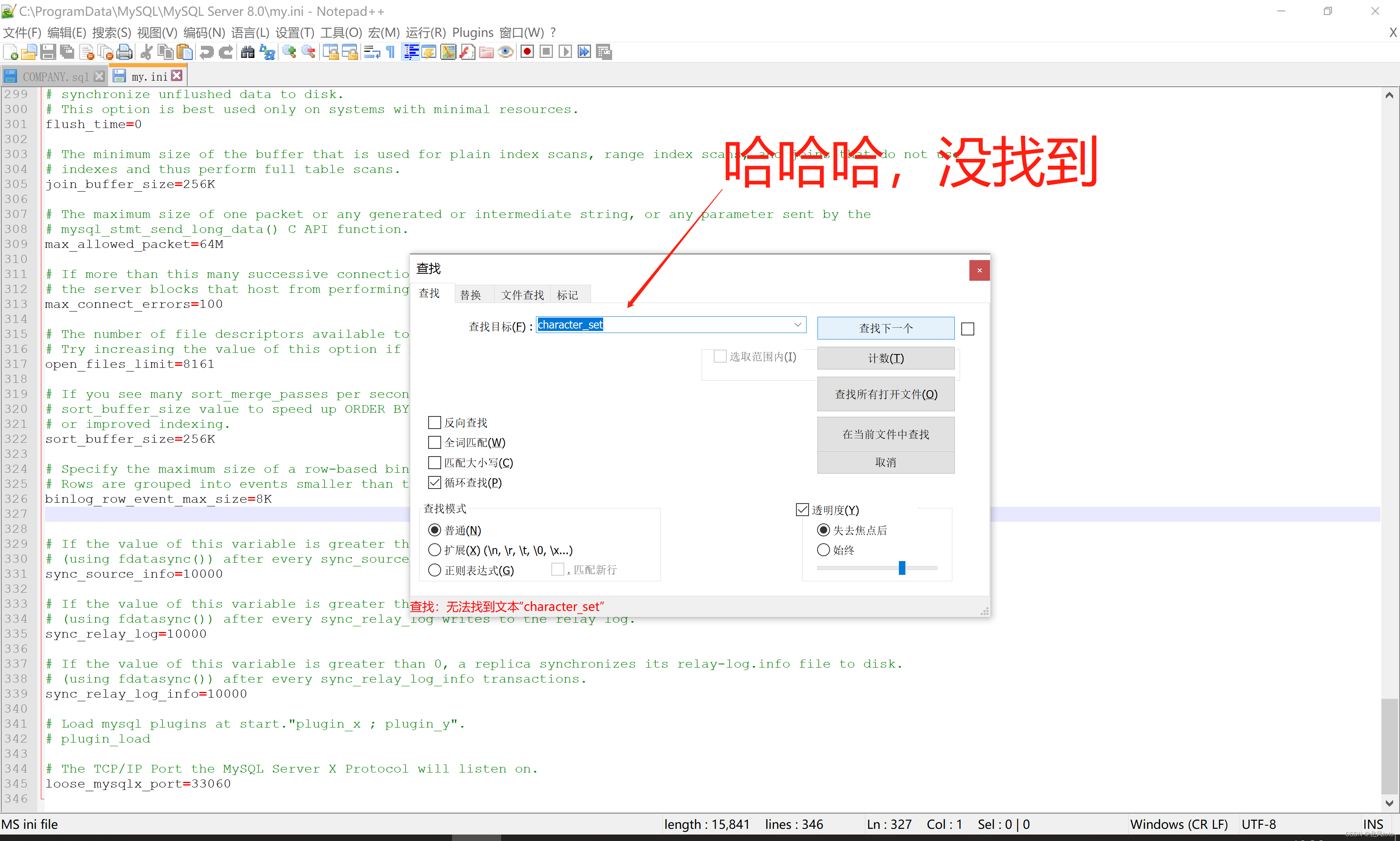The image size is (1400, 841).
Task: Click the Find in files toolbar icon
Action: tap(248, 54)
